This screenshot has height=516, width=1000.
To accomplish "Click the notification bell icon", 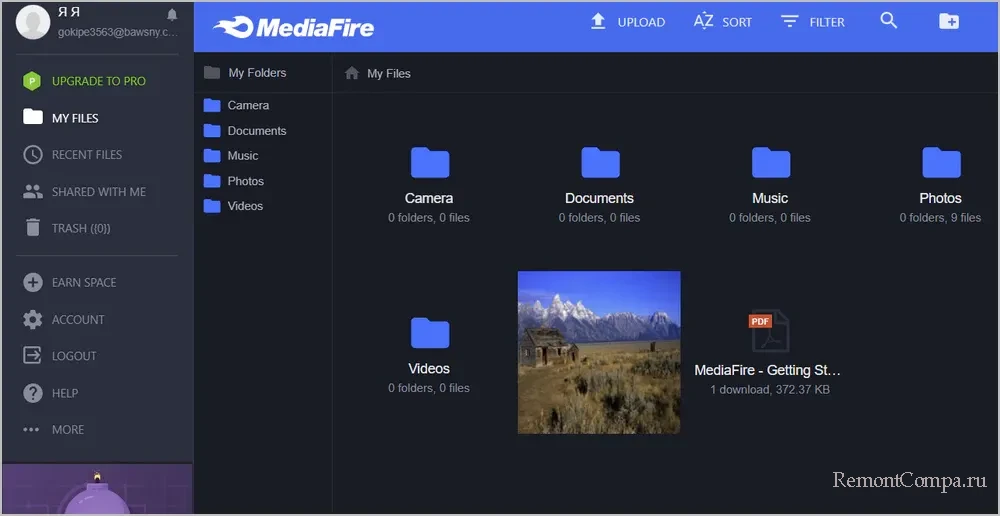I will pos(172,15).
